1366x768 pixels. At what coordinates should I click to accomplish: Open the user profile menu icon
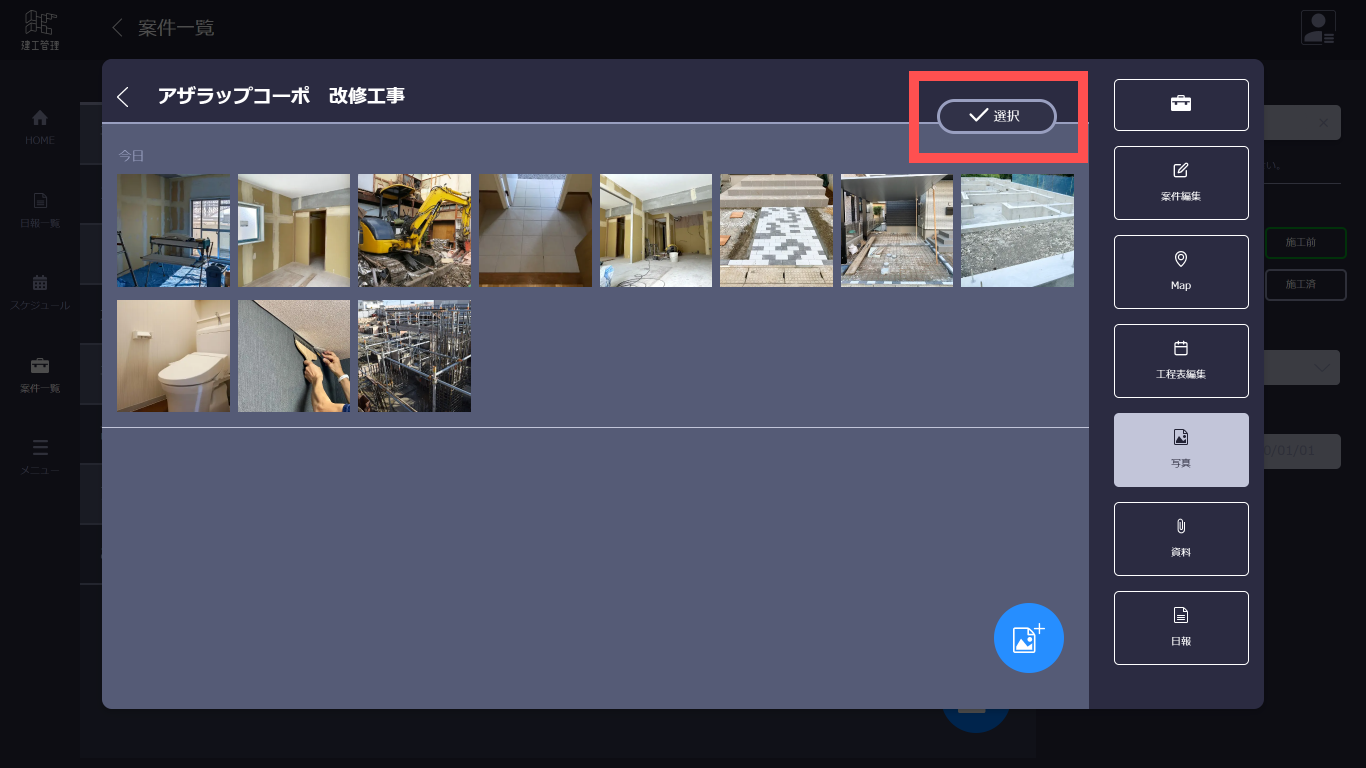pyautogui.click(x=1318, y=27)
